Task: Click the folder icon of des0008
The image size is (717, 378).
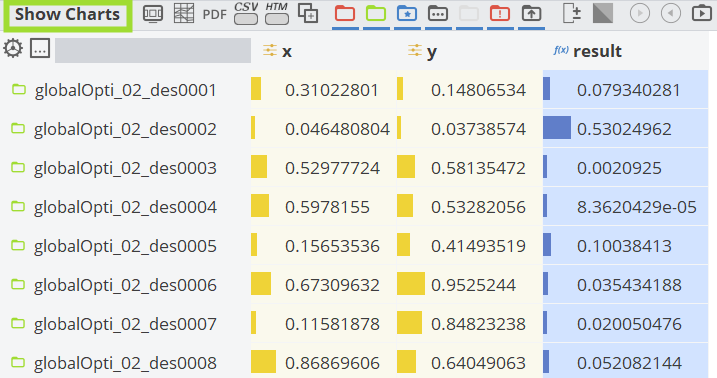Action: pos(18,362)
